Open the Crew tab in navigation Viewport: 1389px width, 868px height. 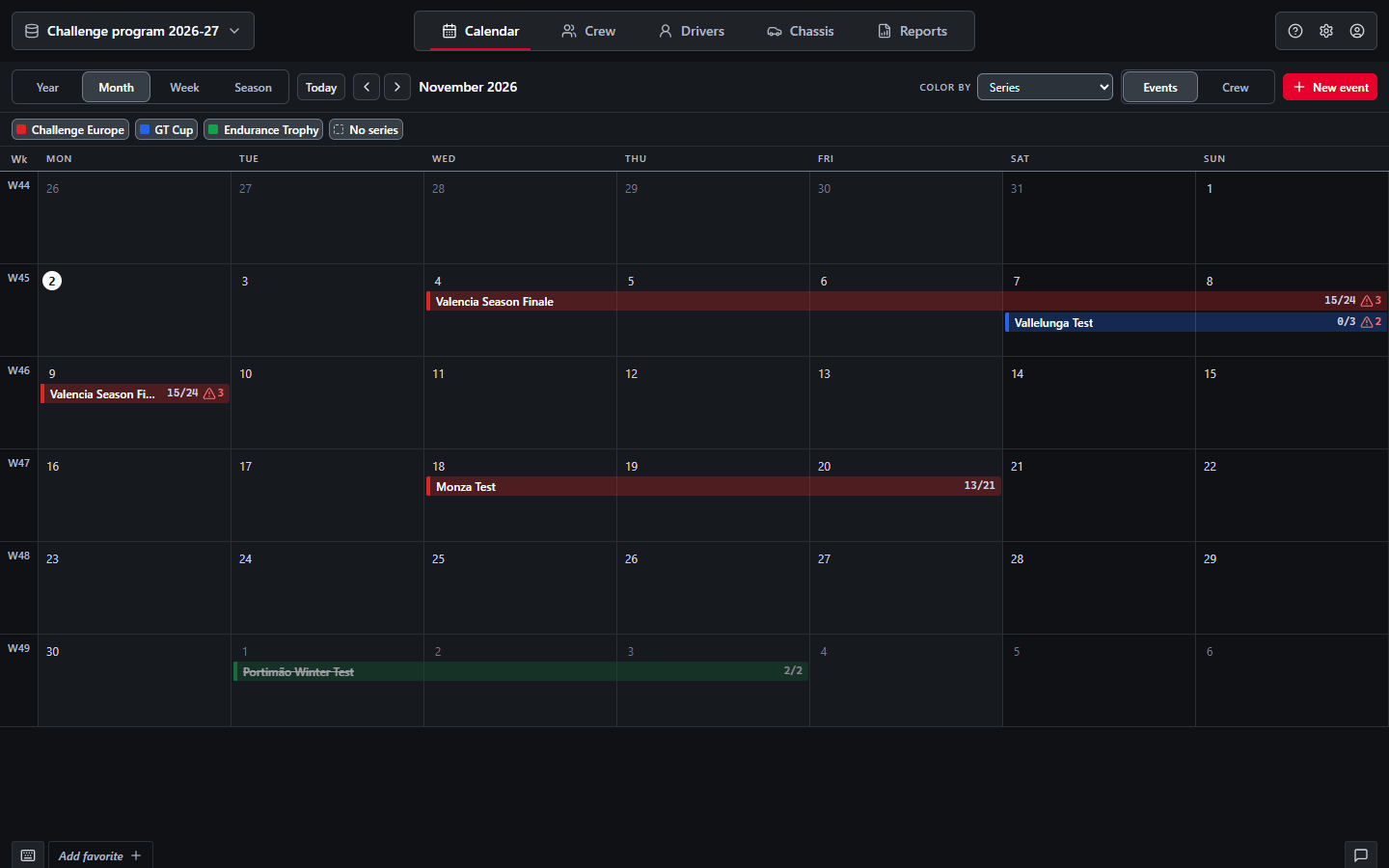588,31
